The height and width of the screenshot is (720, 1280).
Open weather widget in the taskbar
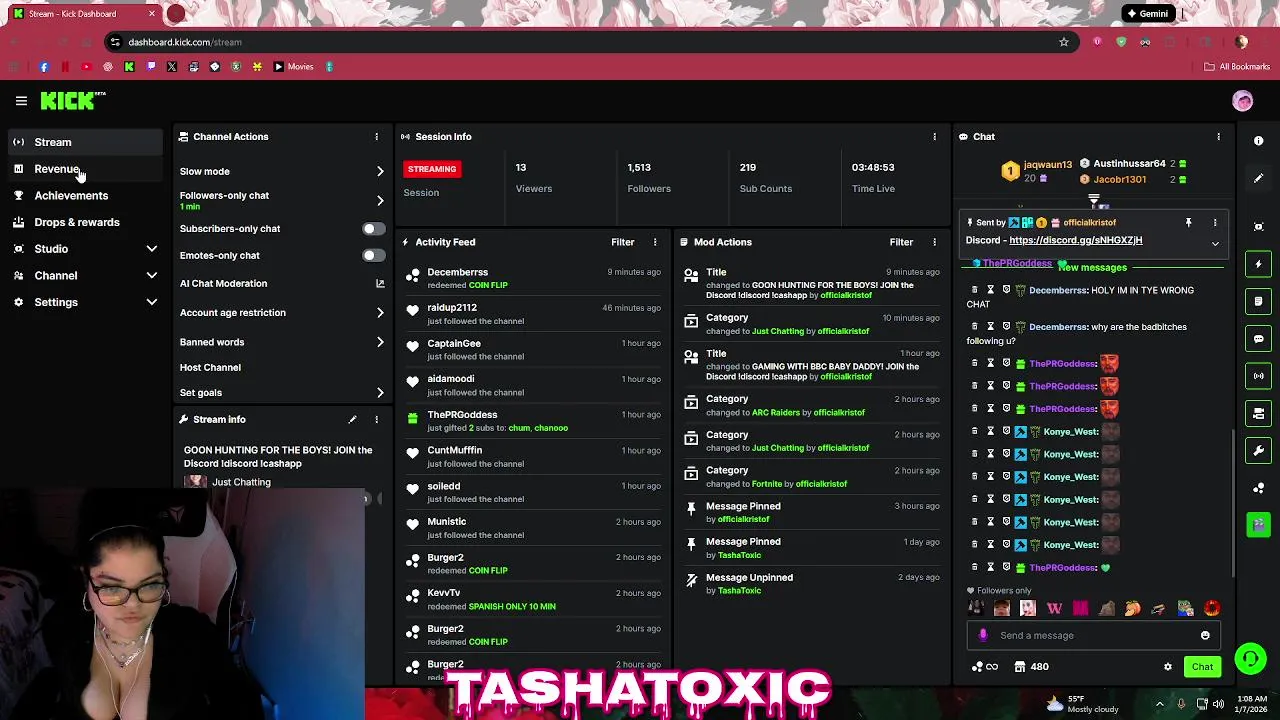point(1084,704)
